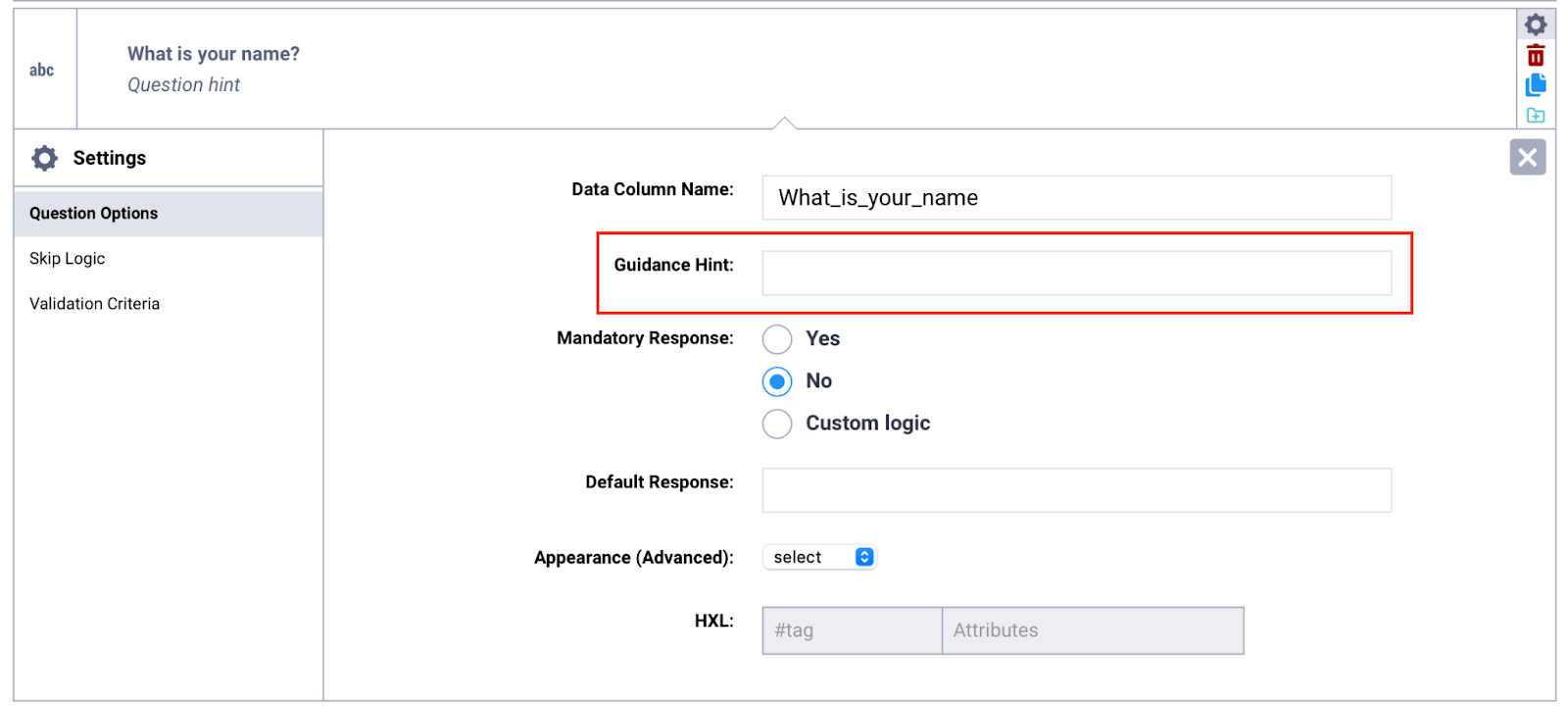Edit the 'What is your name?' question label
The width and height of the screenshot is (1568, 708).
pyautogui.click(x=214, y=54)
